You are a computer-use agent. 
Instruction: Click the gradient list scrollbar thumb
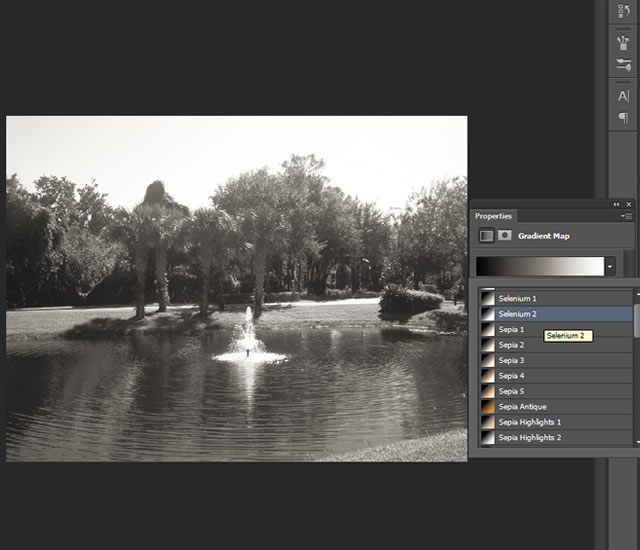coord(637,321)
